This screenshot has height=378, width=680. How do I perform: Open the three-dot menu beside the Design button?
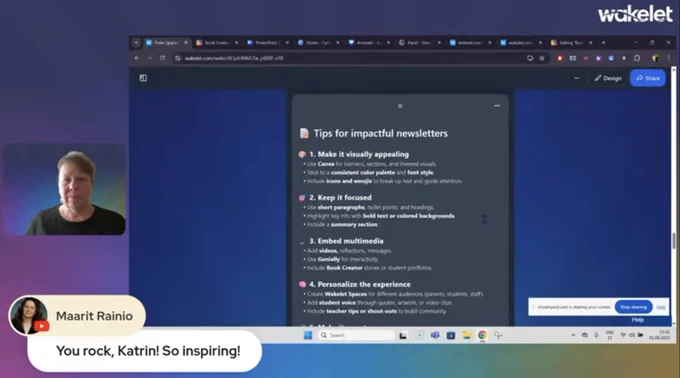(x=576, y=78)
